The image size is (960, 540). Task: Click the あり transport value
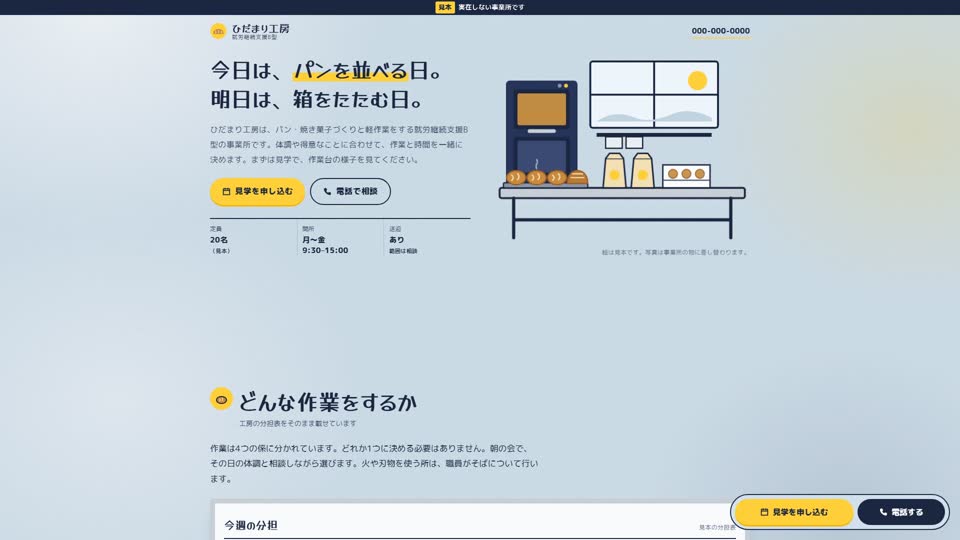[x=397, y=240]
